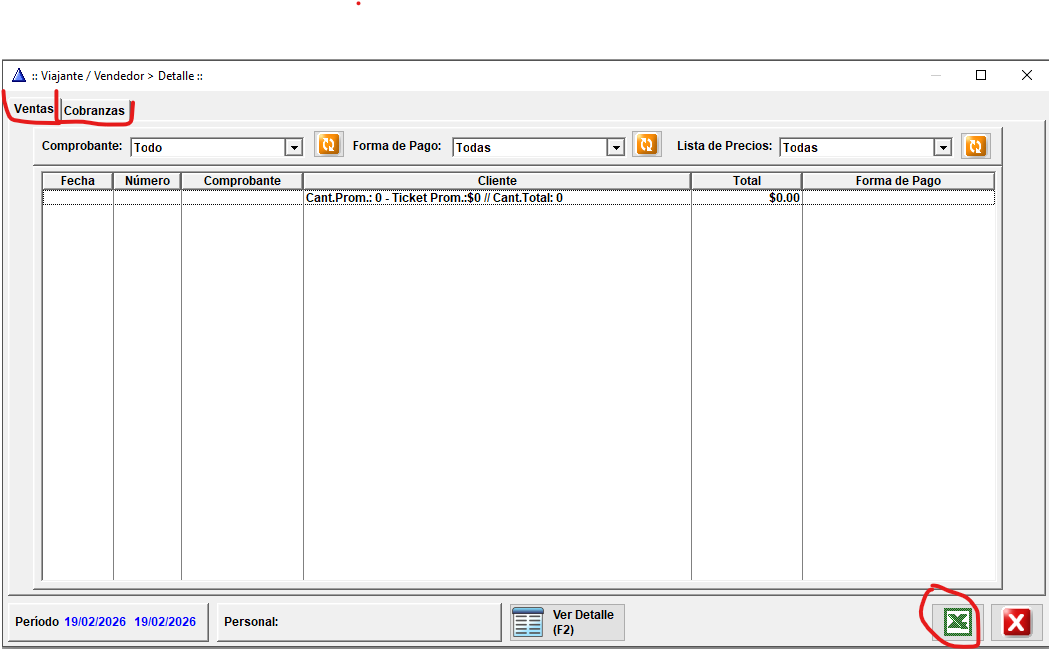Click refresh icon beside Comprobante filter

click(328, 145)
